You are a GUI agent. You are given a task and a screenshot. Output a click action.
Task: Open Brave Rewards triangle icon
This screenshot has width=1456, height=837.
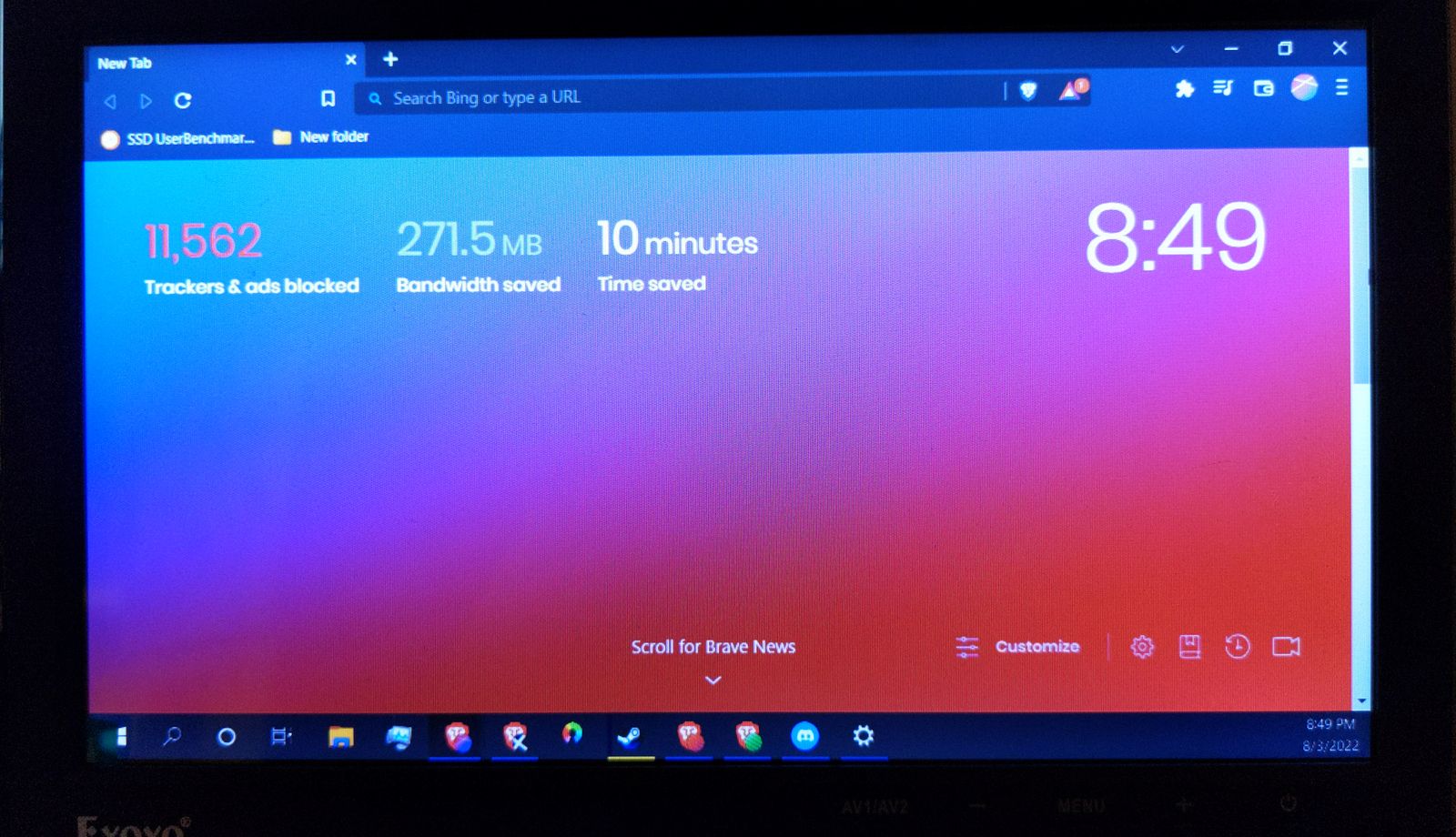pos(1072,89)
